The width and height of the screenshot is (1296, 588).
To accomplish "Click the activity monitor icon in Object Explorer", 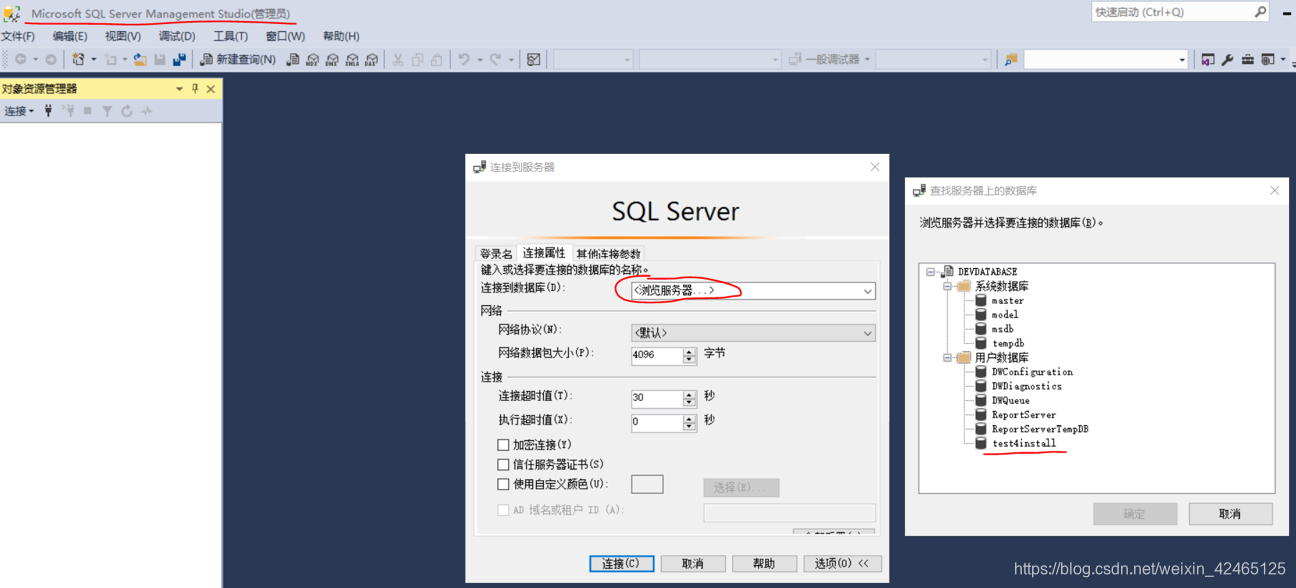I will tap(147, 111).
